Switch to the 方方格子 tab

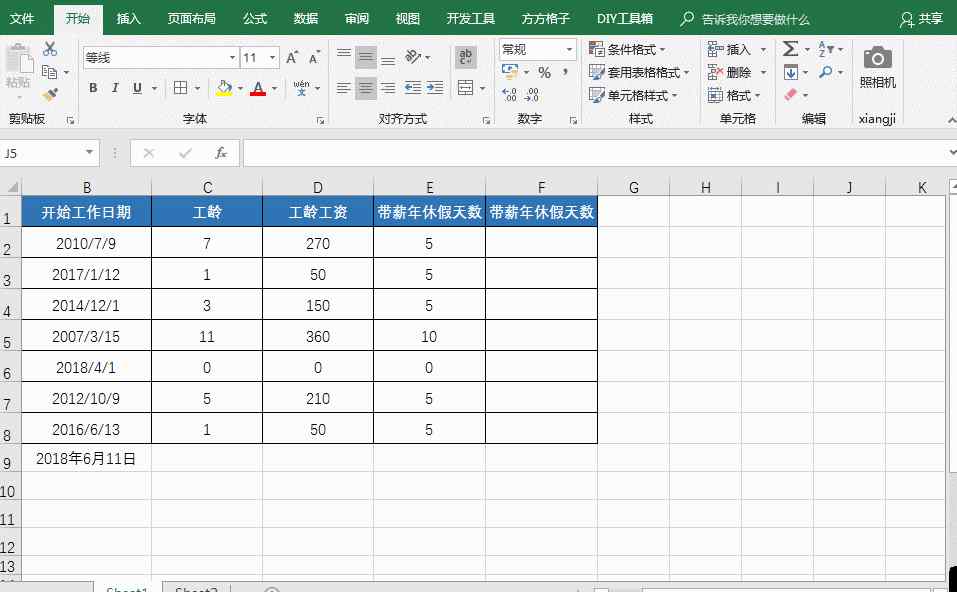546,18
